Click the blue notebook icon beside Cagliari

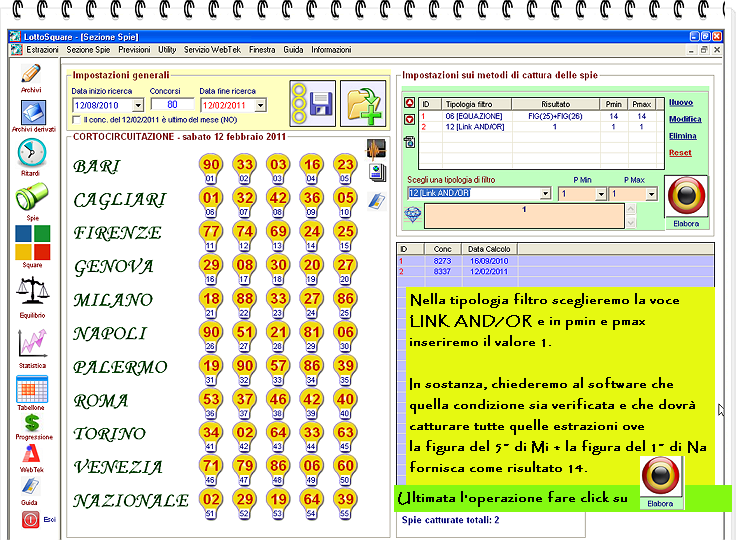pos(376,201)
